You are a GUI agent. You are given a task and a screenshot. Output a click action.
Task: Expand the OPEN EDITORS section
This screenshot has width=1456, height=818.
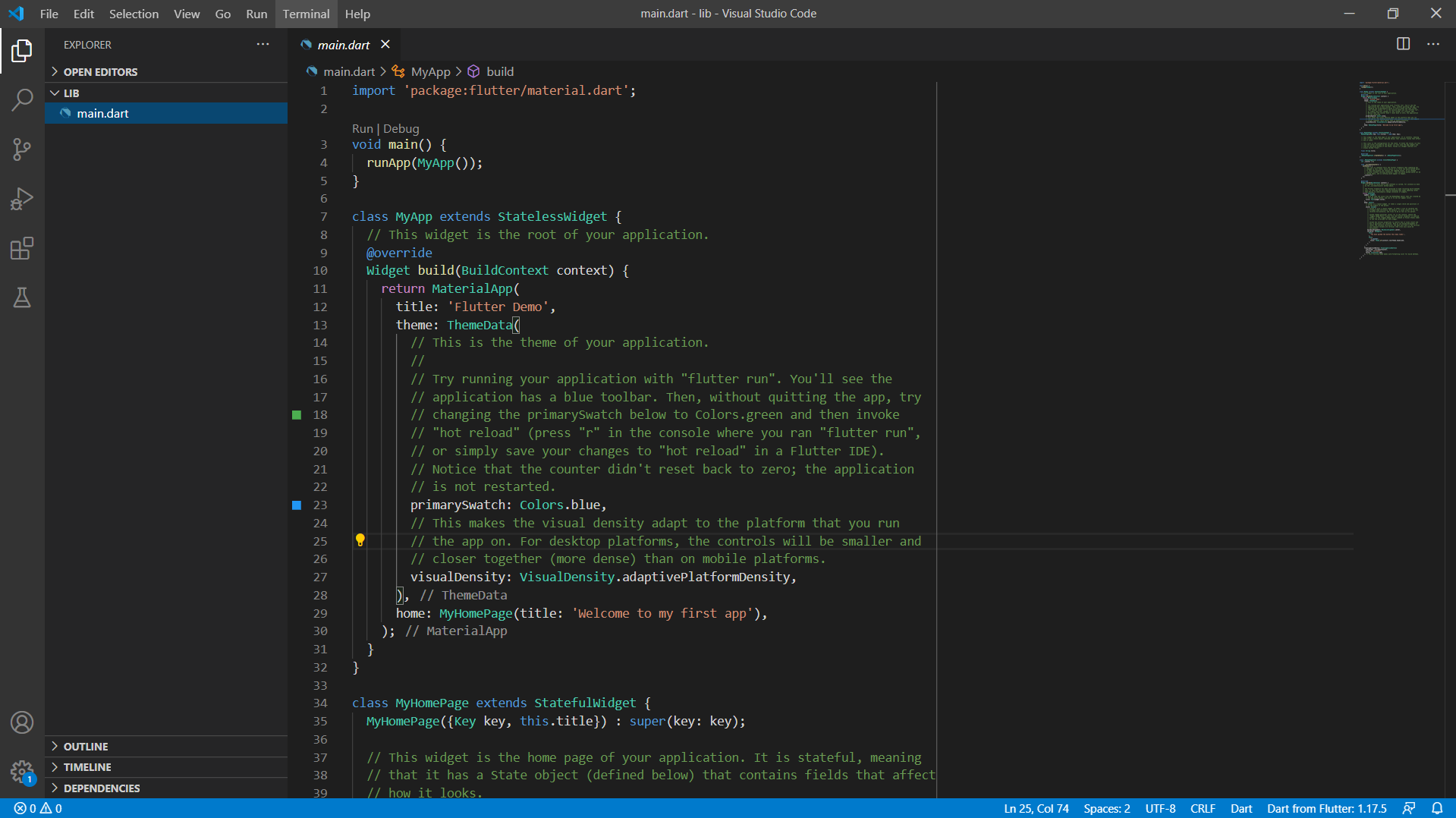click(166, 71)
